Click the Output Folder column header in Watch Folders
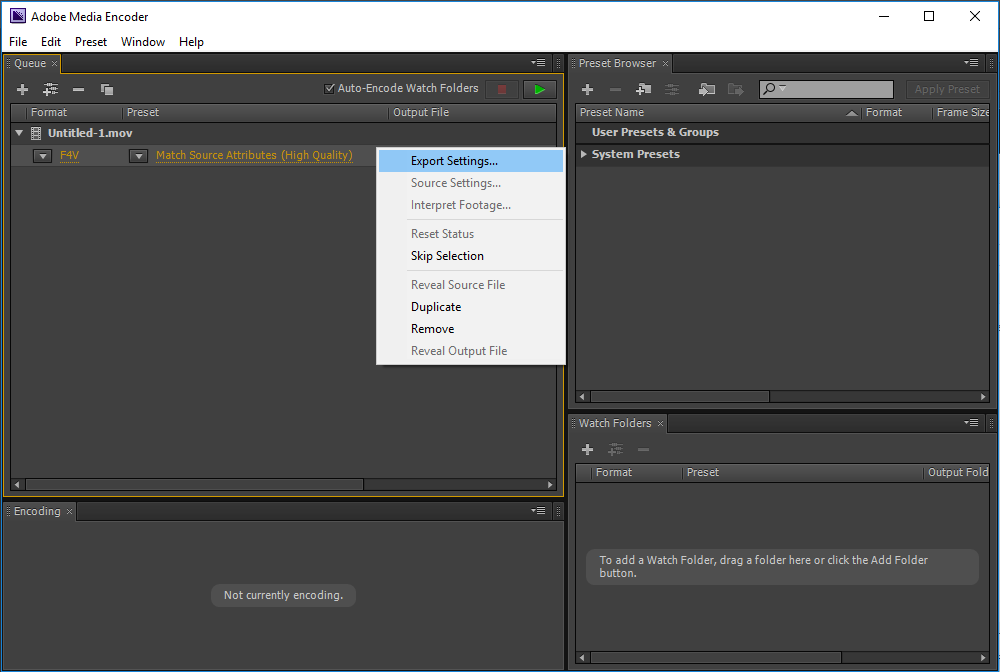 click(957, 472)
